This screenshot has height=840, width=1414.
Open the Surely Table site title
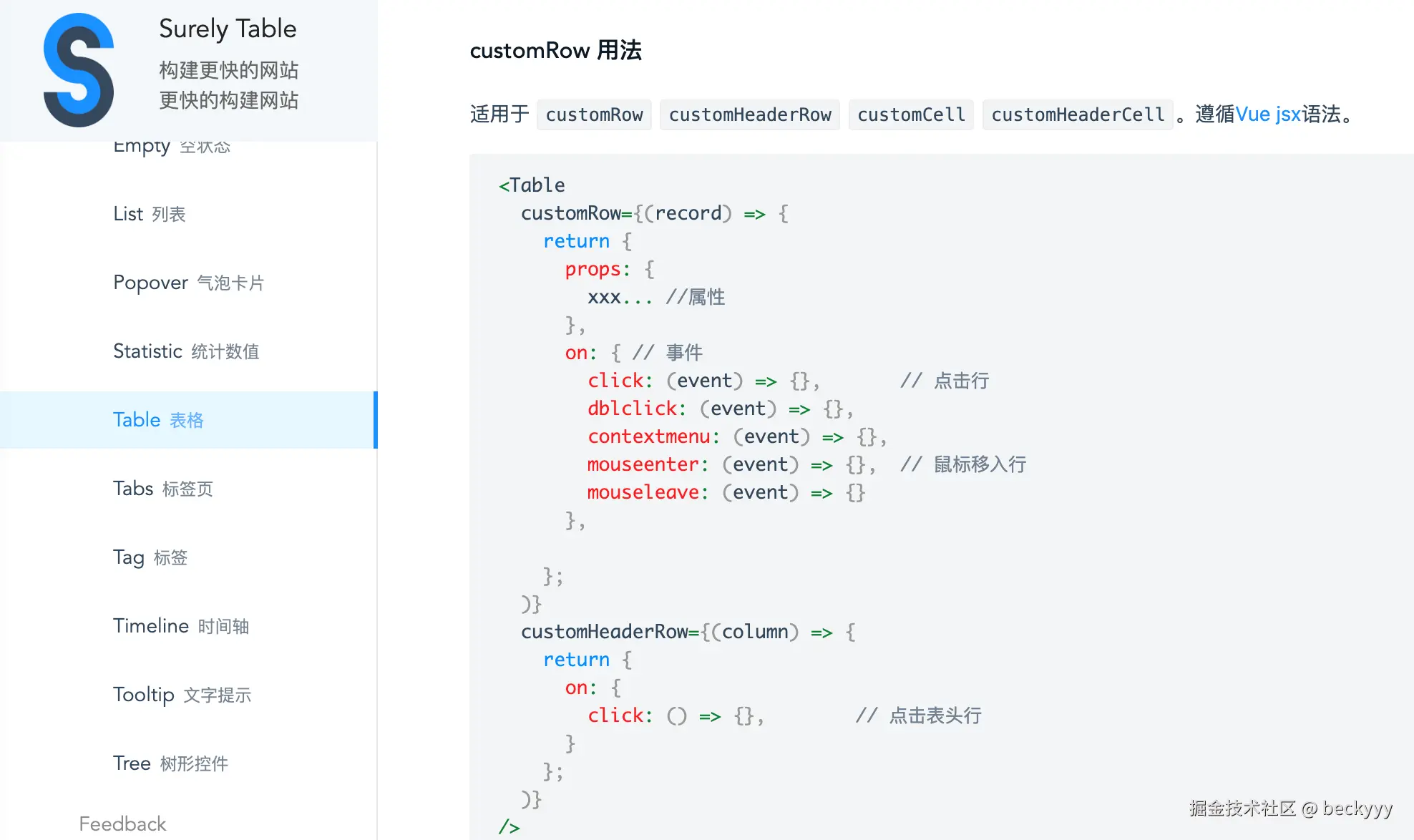click(228, 29)
